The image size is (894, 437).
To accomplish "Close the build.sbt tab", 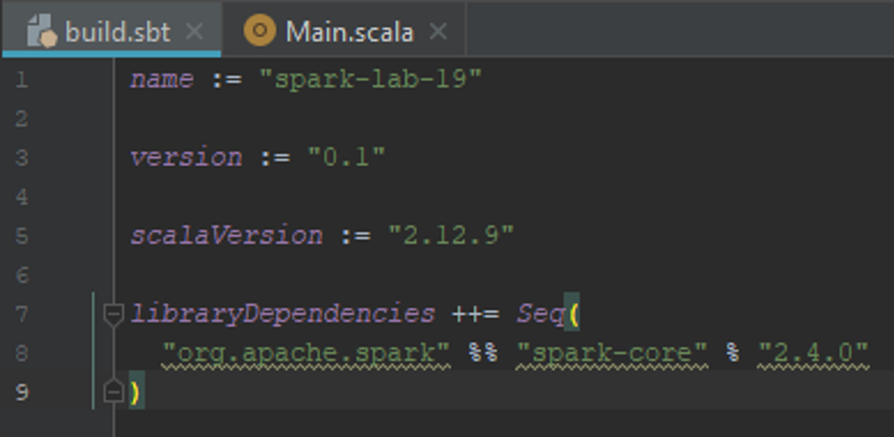I will coord(194,31).
